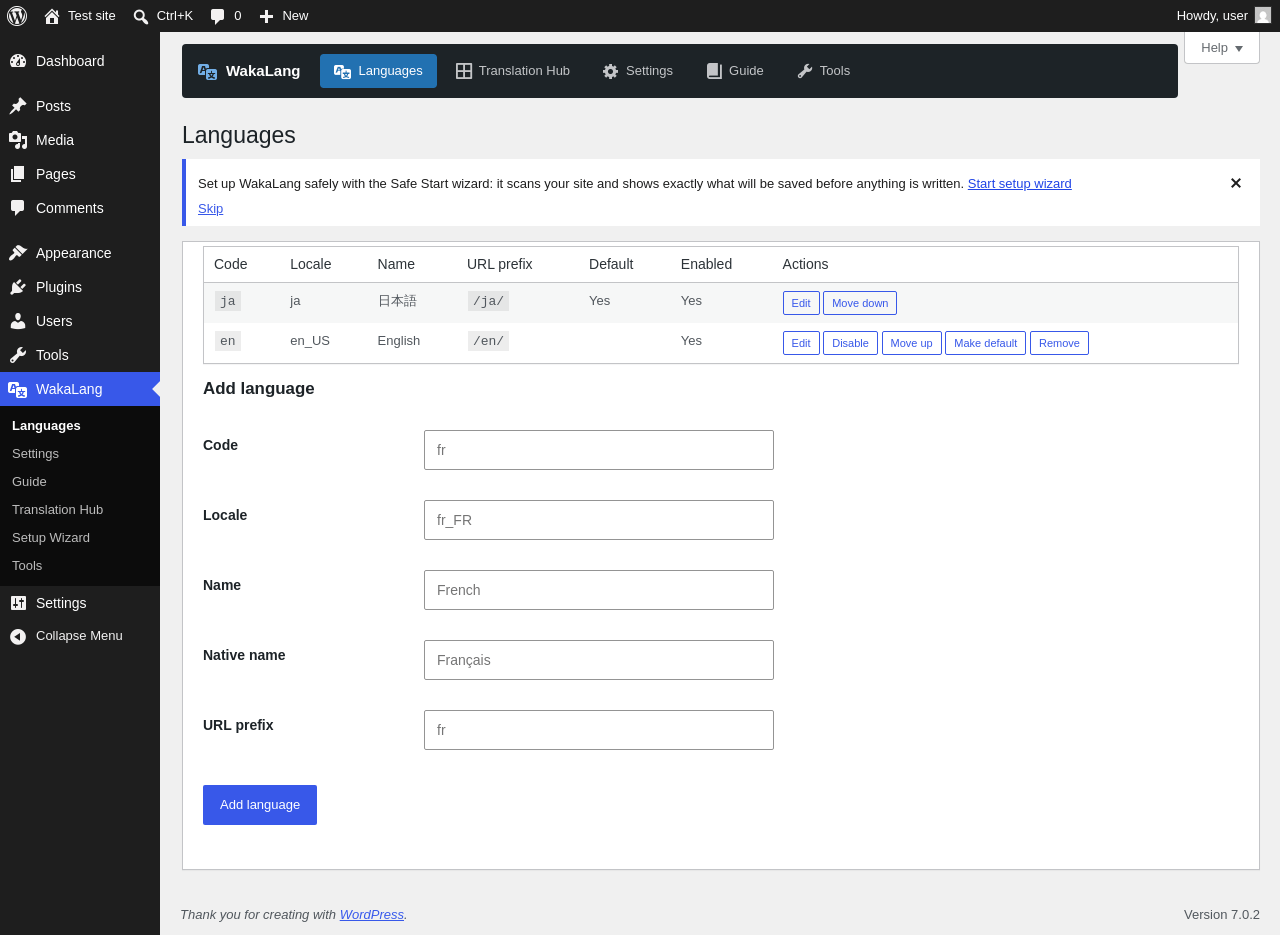This screenshot has height=935, width=1280.
Task: Edit the ja language row
Action: 801,303
